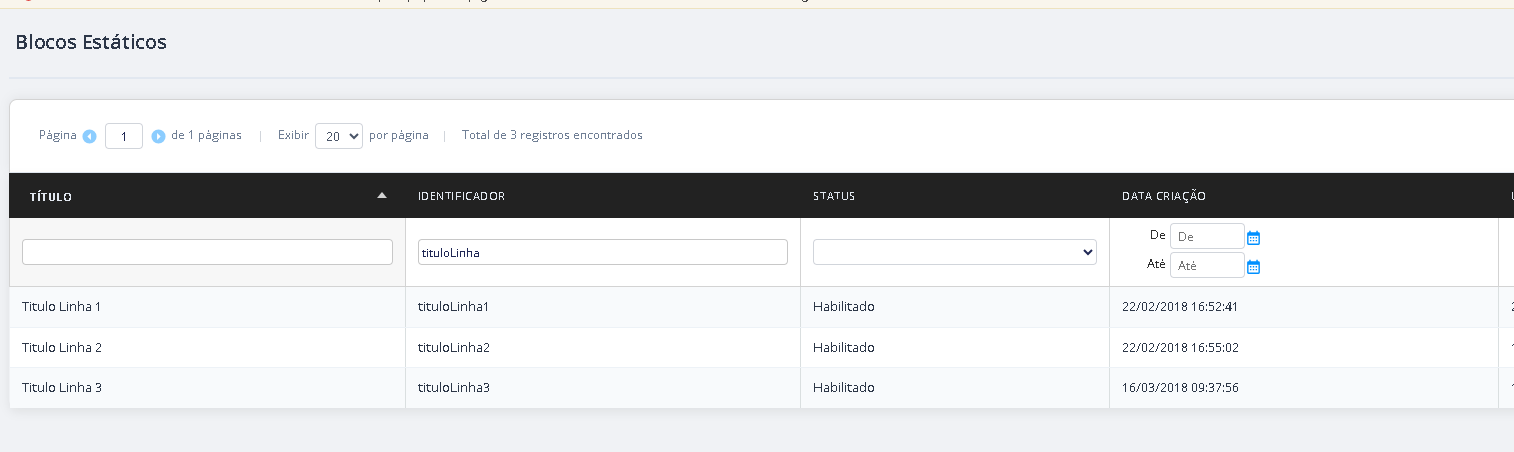Click the Blocos Estáticos heading
Image resolution: width=1514 pixels, height=452 pixels.
tap(91, 42)
